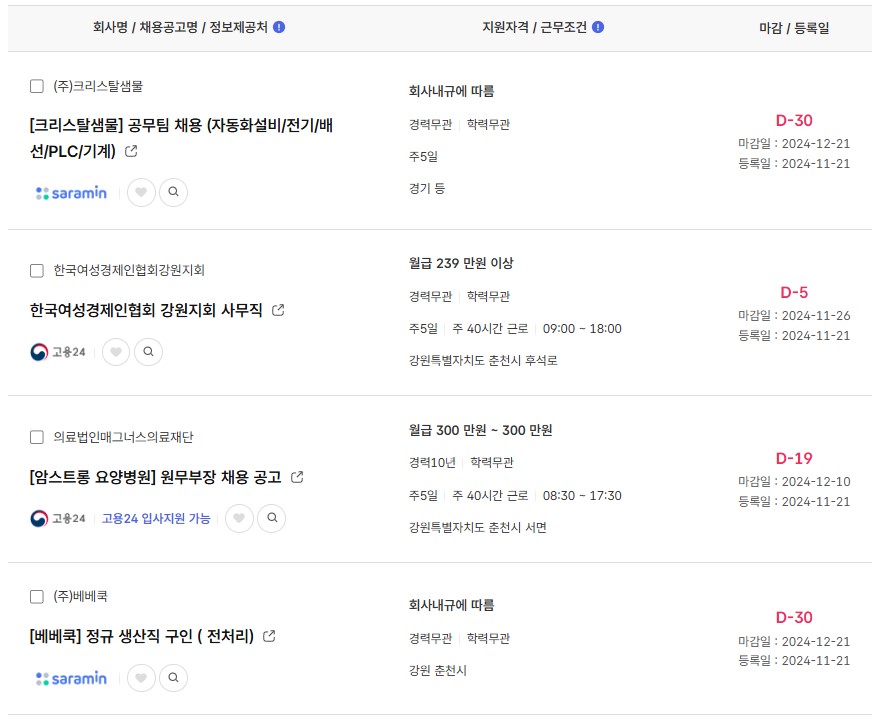Open [베베쿡] 정규 생산직 구인 posting
This screenshot has height=721, width=884.
coord(142,636)
